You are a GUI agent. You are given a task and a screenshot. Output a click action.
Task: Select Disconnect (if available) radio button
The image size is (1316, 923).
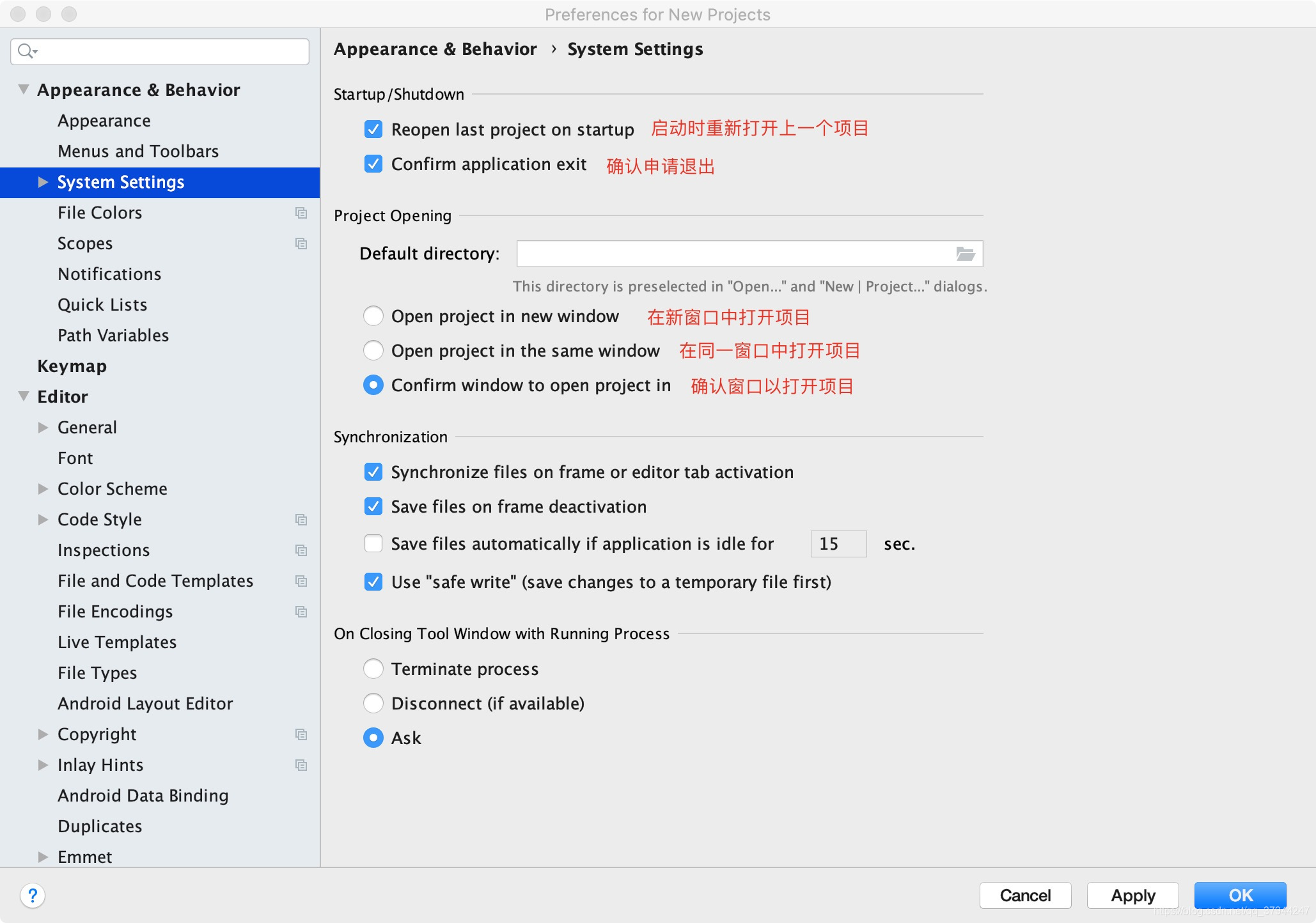[373, 703]
